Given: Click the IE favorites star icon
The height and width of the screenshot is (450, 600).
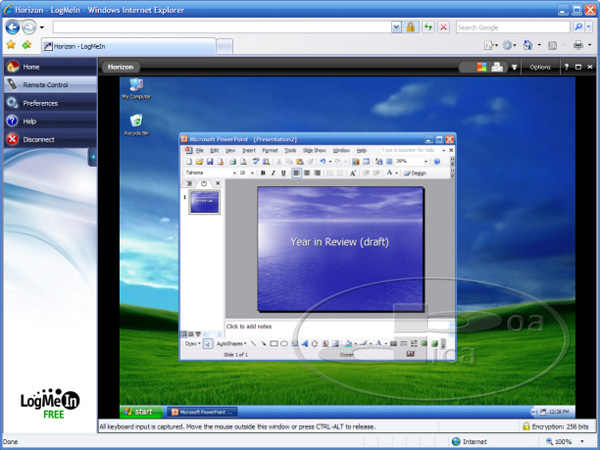Looking at the screenshot, I should pyautogui.click(x=11, y=45).
